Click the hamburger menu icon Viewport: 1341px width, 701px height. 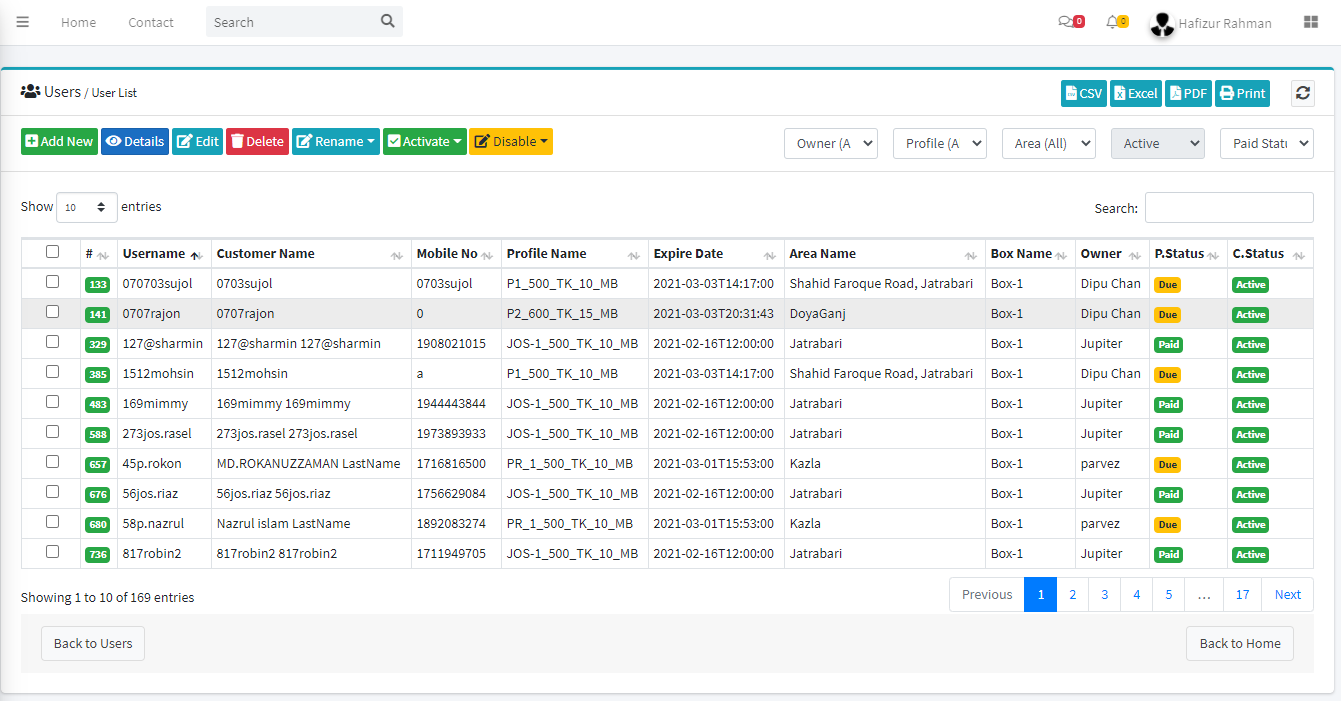22,22
